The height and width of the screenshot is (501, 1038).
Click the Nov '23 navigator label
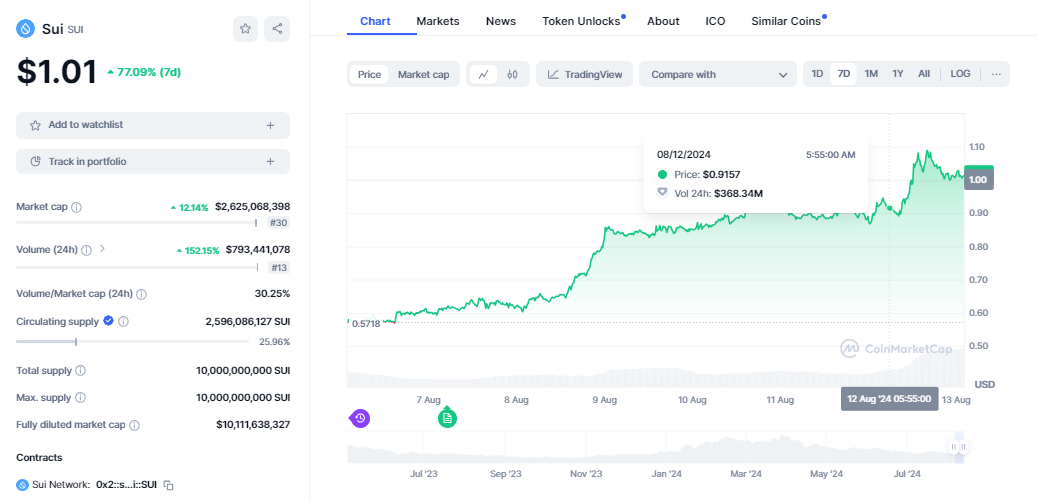(587, 474)
